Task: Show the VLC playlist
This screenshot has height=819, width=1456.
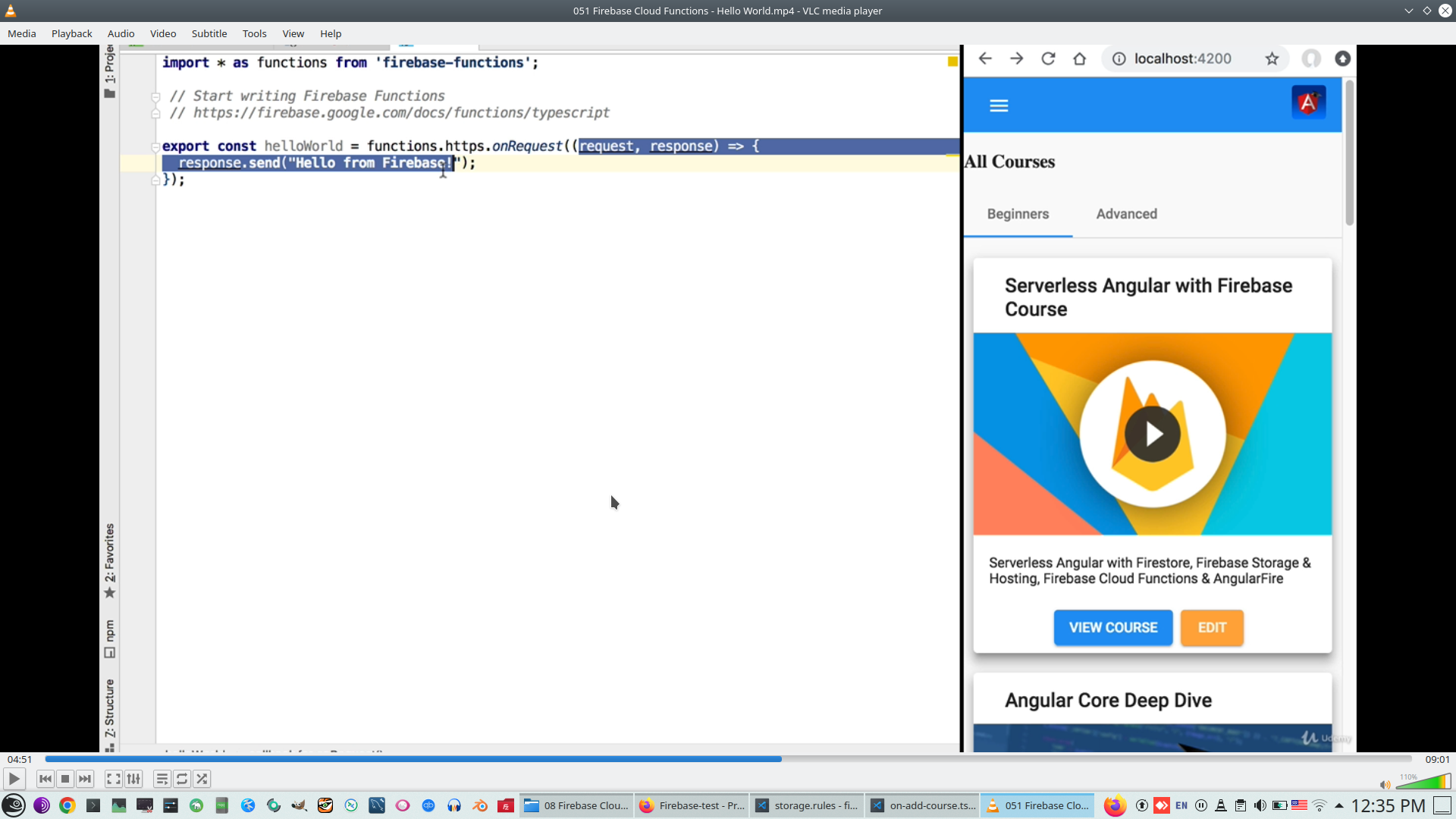Action: 162,779
